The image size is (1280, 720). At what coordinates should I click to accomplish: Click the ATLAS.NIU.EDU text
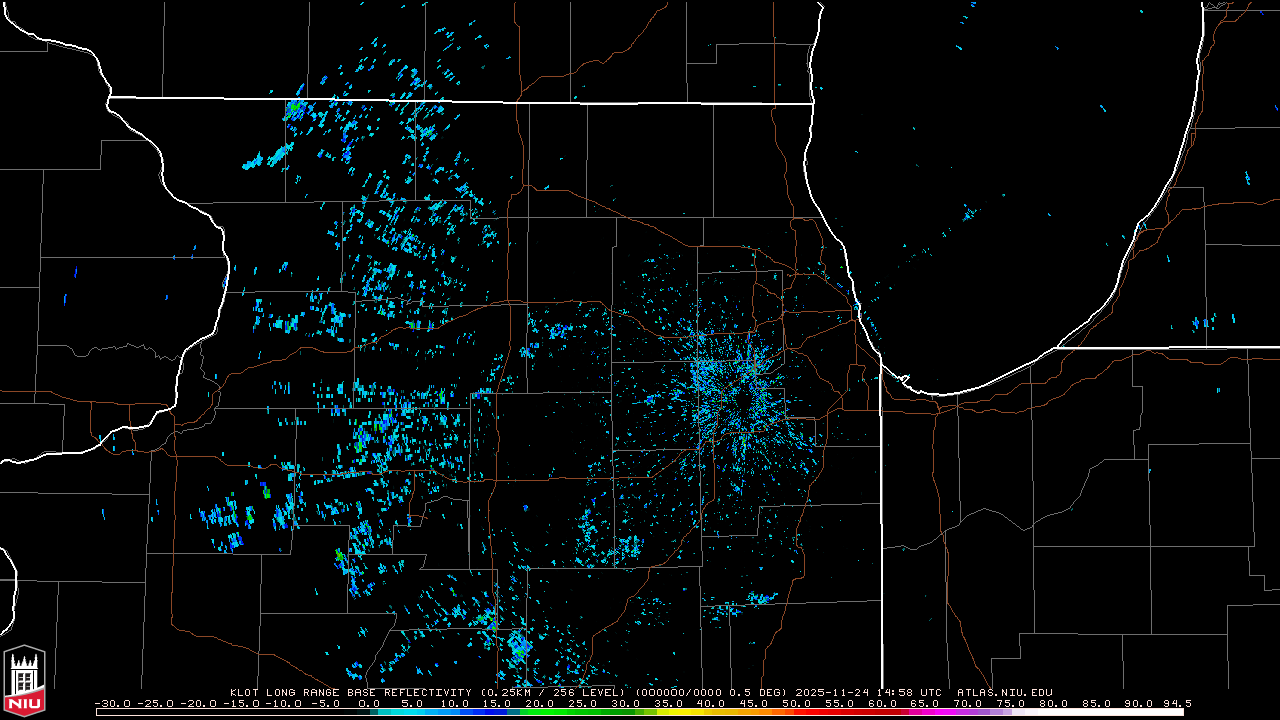1004,692
